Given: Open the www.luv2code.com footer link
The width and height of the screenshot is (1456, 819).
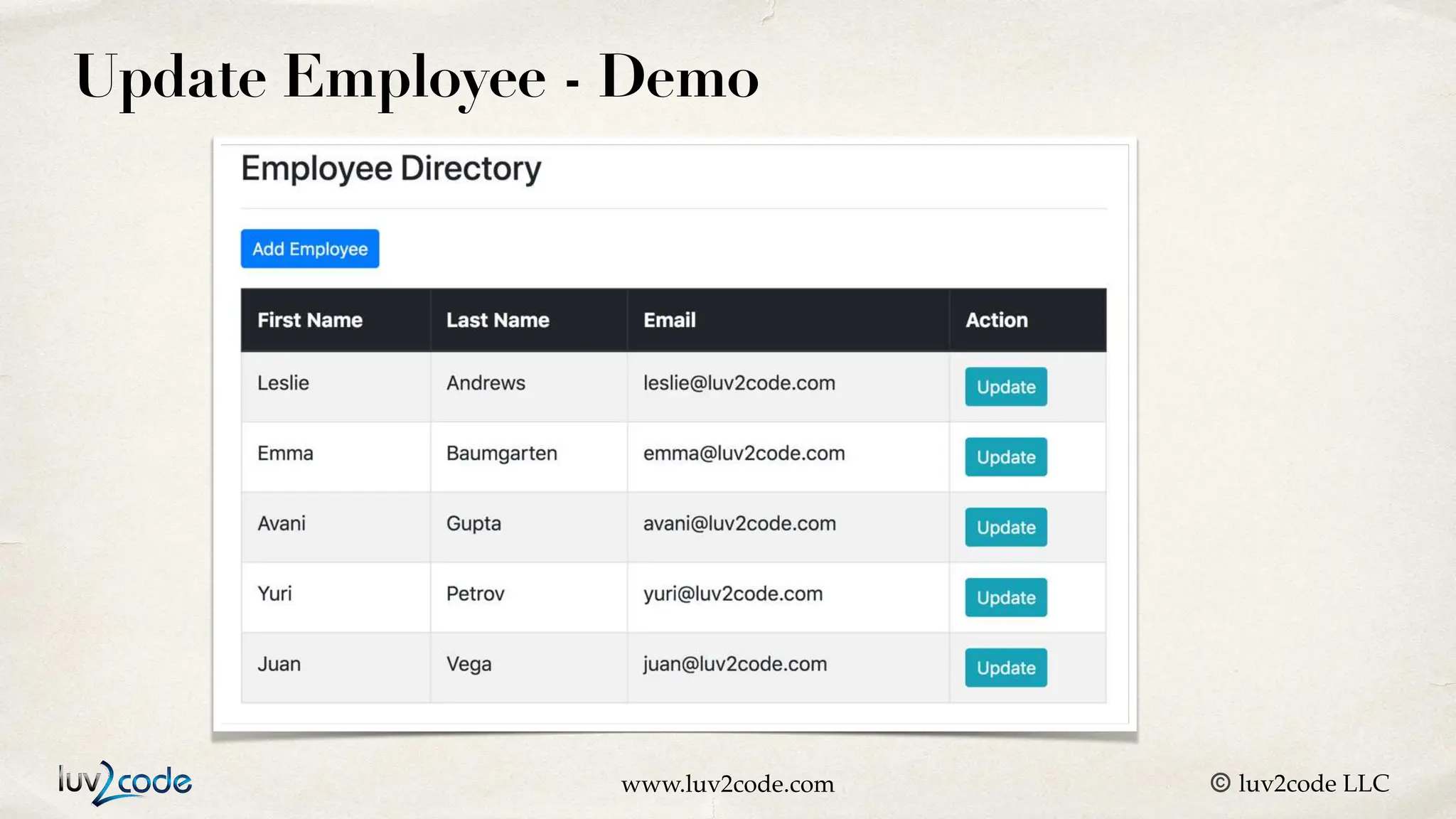Looking at the screenshot, I should [728, 784].
